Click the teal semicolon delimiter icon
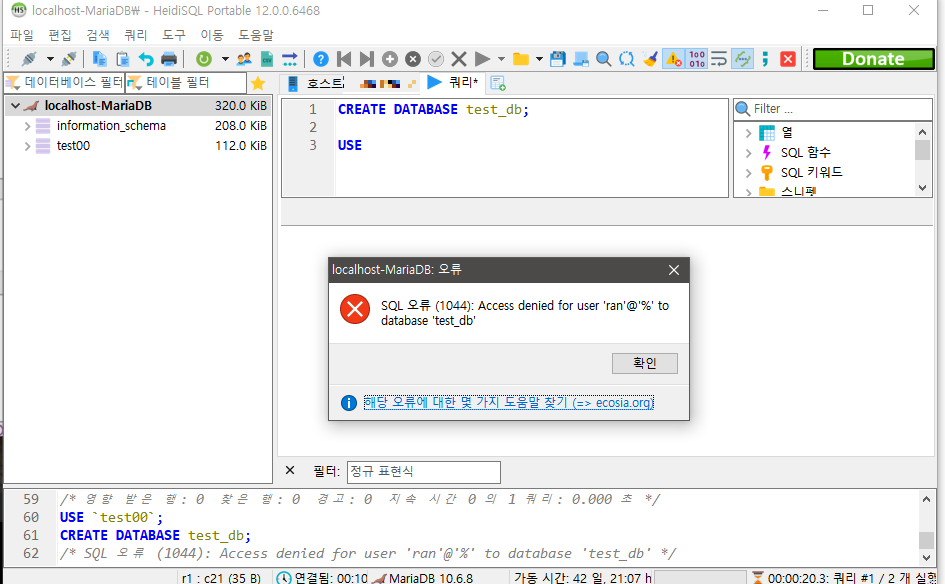The width and height of the screenshot is (945, 584). pyautogui.click(x=765, y=59)
